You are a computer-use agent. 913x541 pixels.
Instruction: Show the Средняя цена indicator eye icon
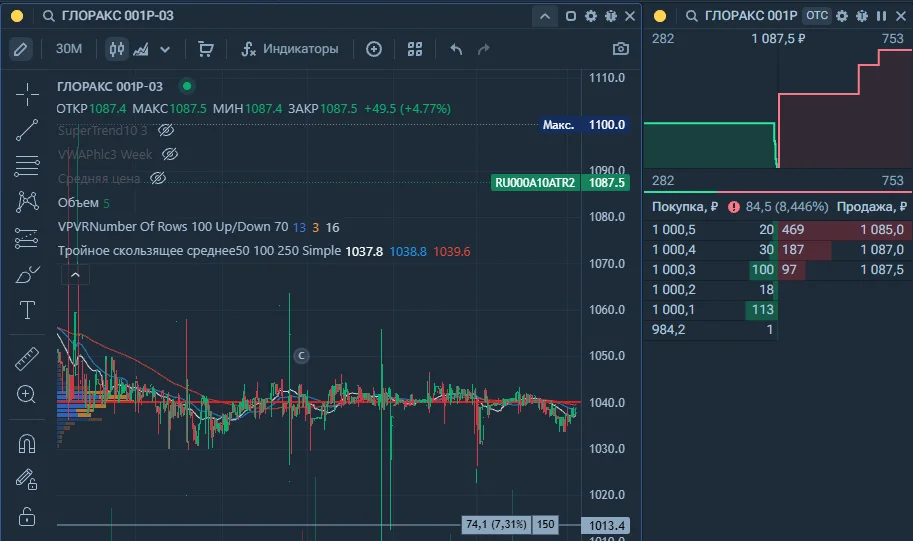pyautogui.click(x=158, y=178)
